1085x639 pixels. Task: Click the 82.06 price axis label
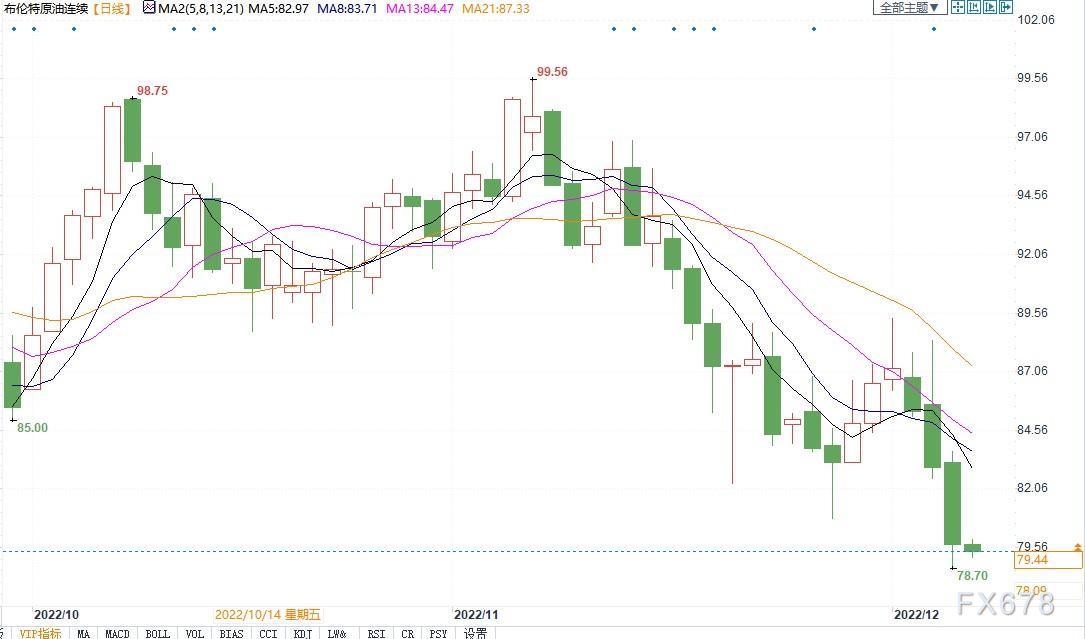pos(1032,487)
